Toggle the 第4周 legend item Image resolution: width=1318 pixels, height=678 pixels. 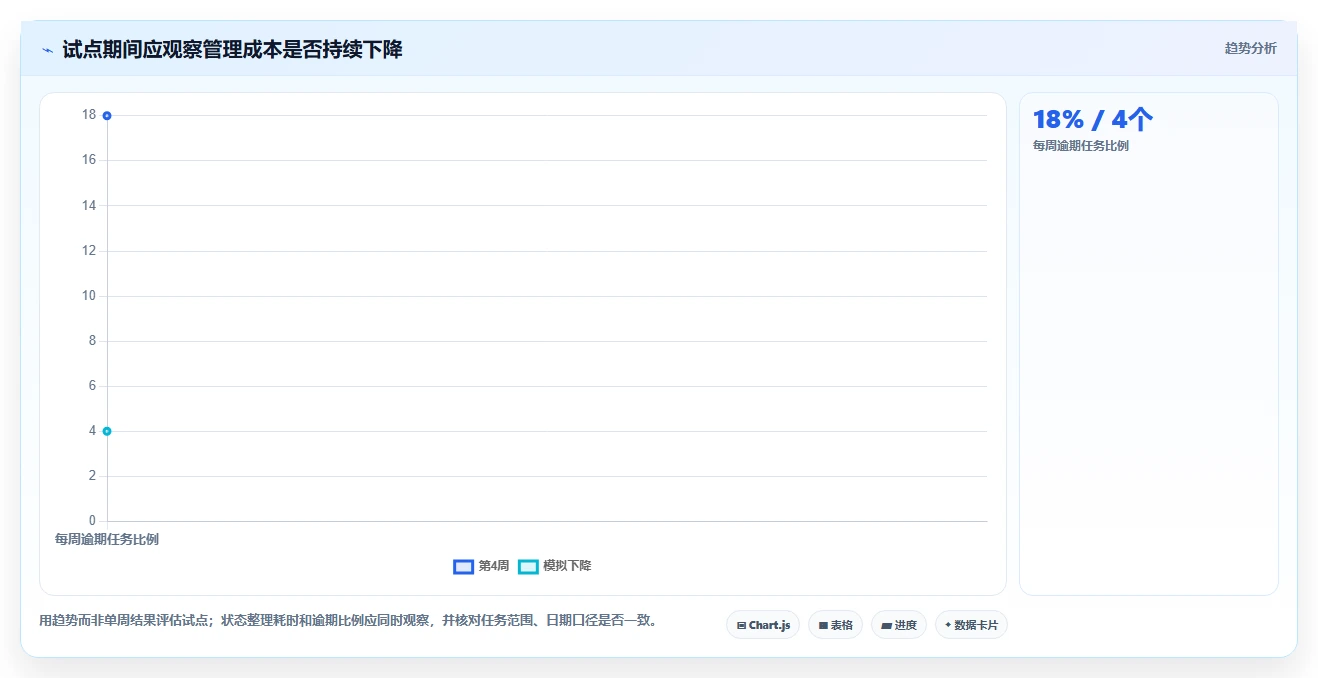(481, 566)
